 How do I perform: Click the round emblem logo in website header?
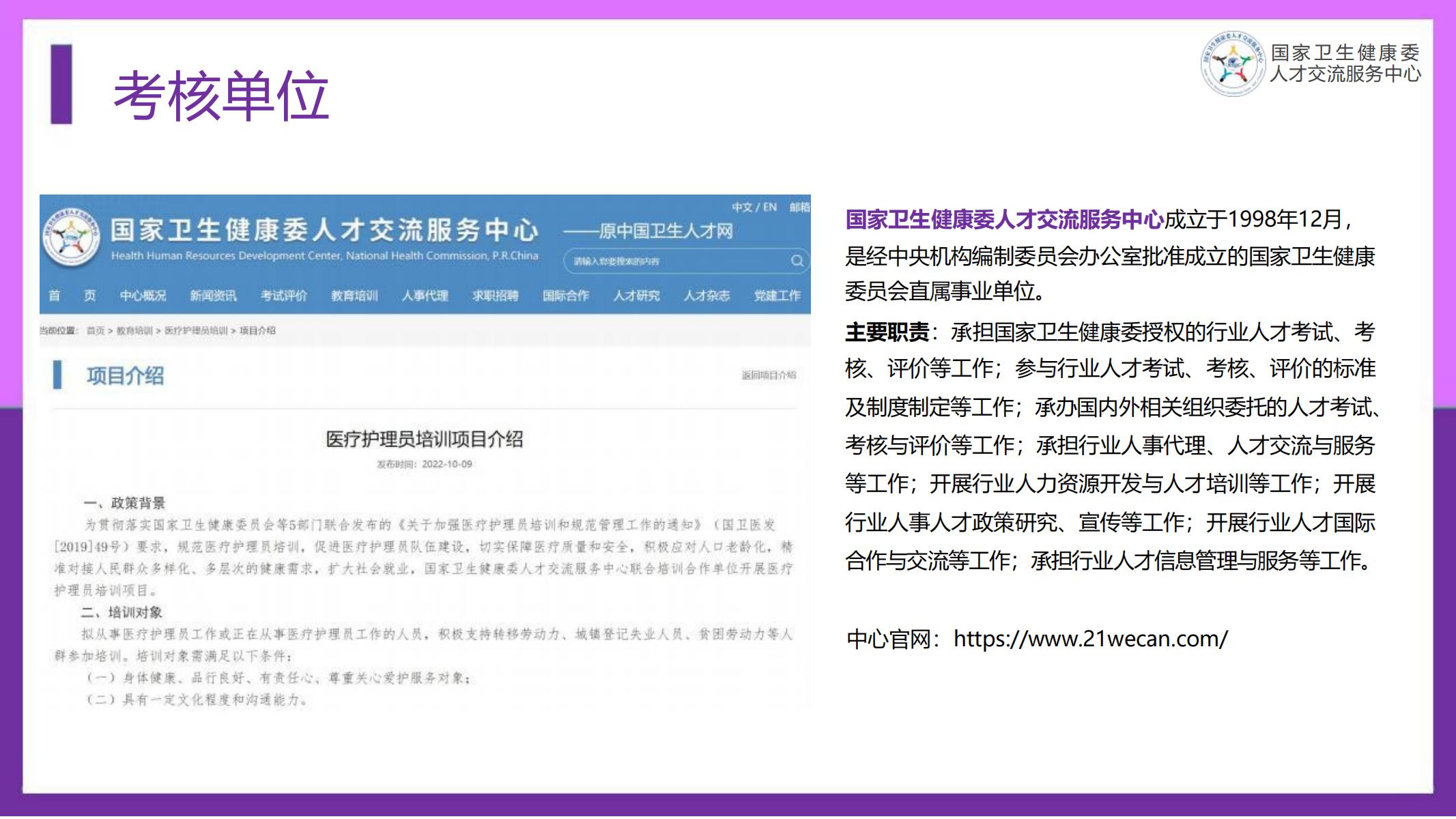pos(71,239)
